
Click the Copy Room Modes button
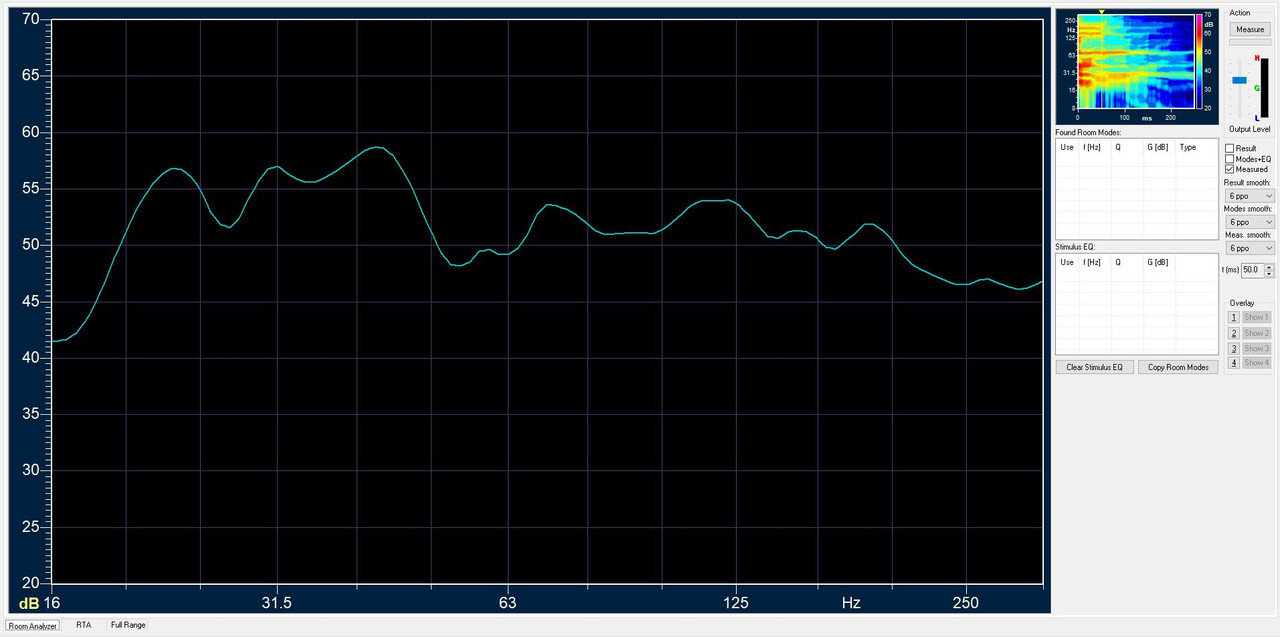[1178, 367]
